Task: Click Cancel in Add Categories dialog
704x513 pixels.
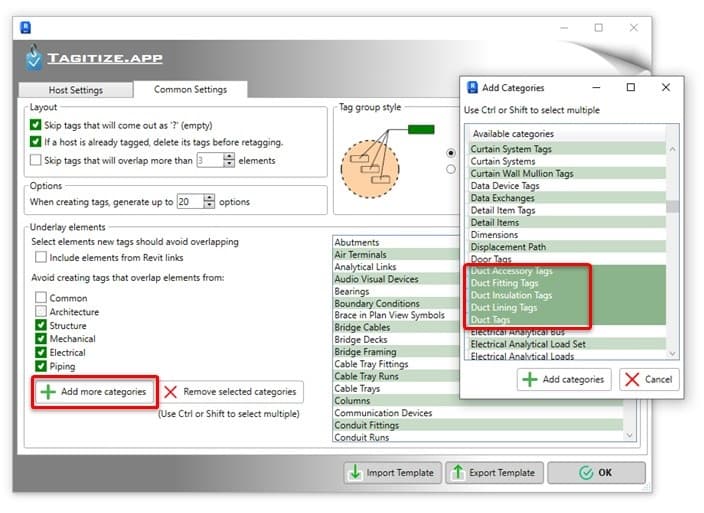Action: tap(649, 380)
